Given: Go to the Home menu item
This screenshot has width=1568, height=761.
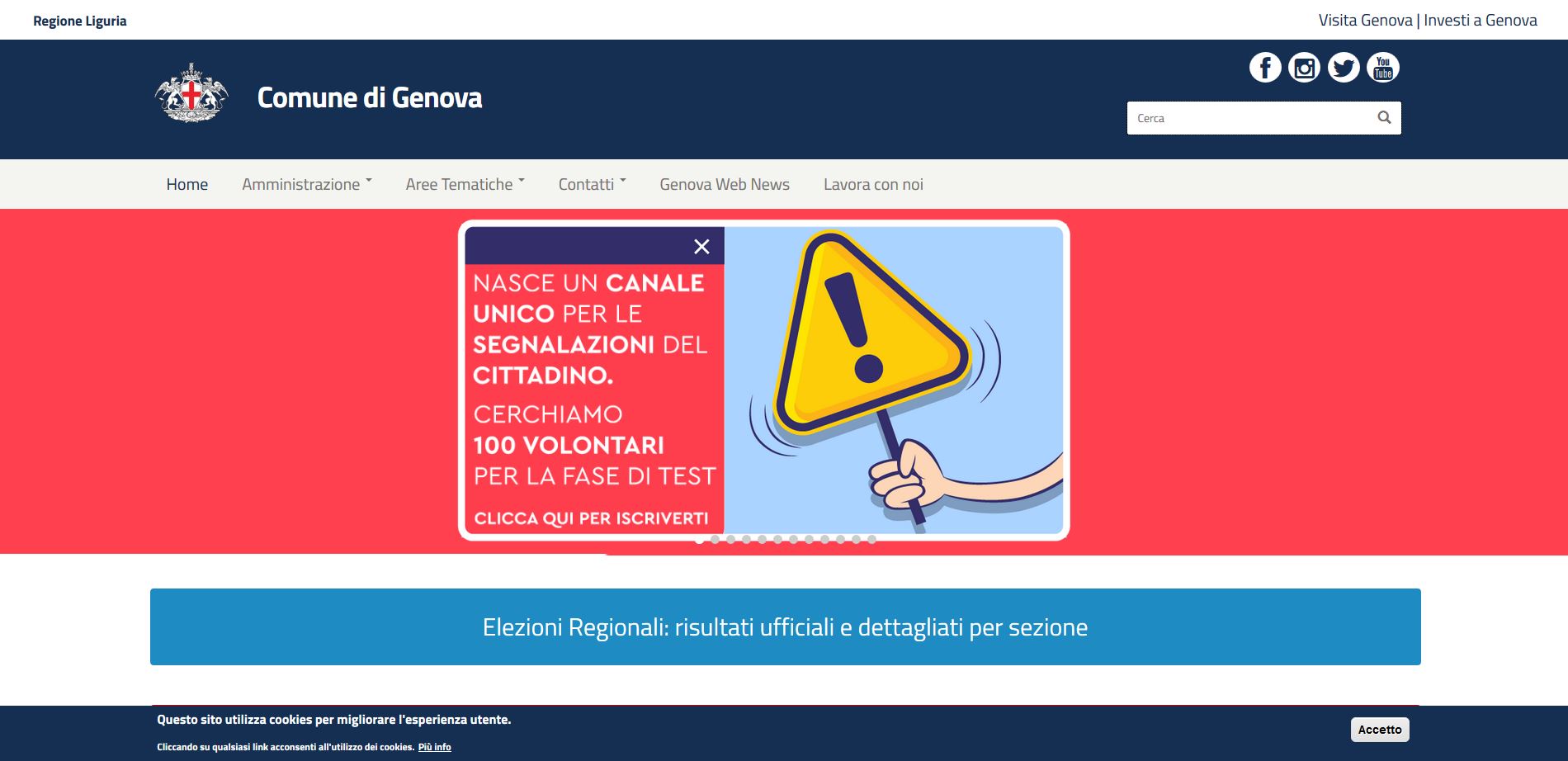Looking at the screenshot, I should pos(187,184).
